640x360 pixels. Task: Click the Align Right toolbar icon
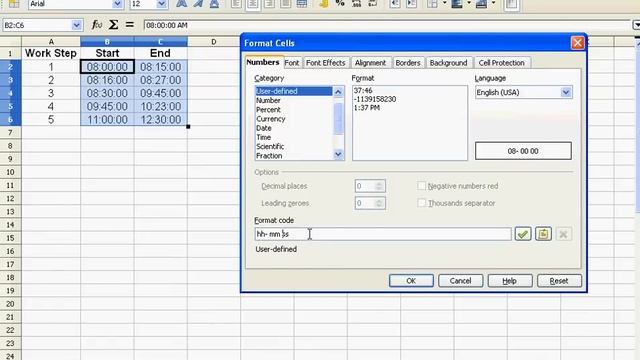(x=269, y=4)
